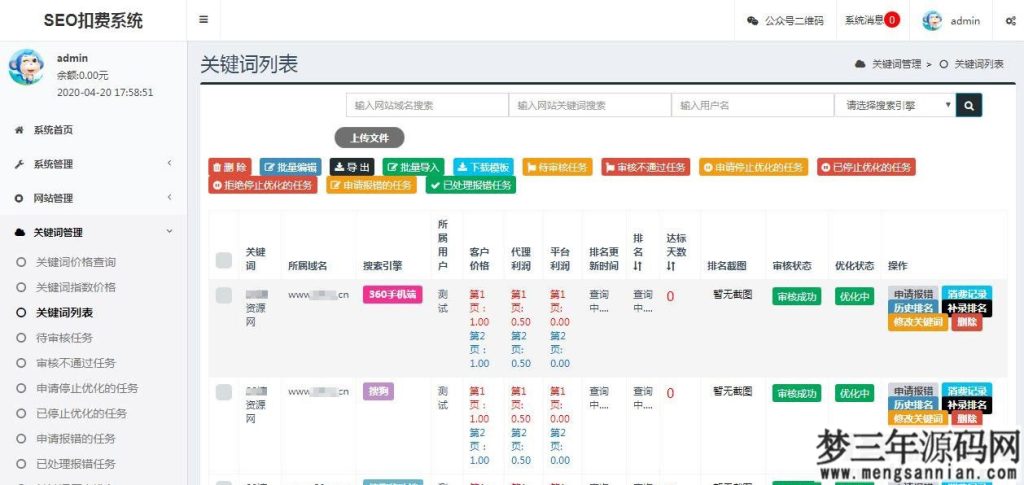
Task: Focus the 输入用户名 field
Action: [753, 104]
